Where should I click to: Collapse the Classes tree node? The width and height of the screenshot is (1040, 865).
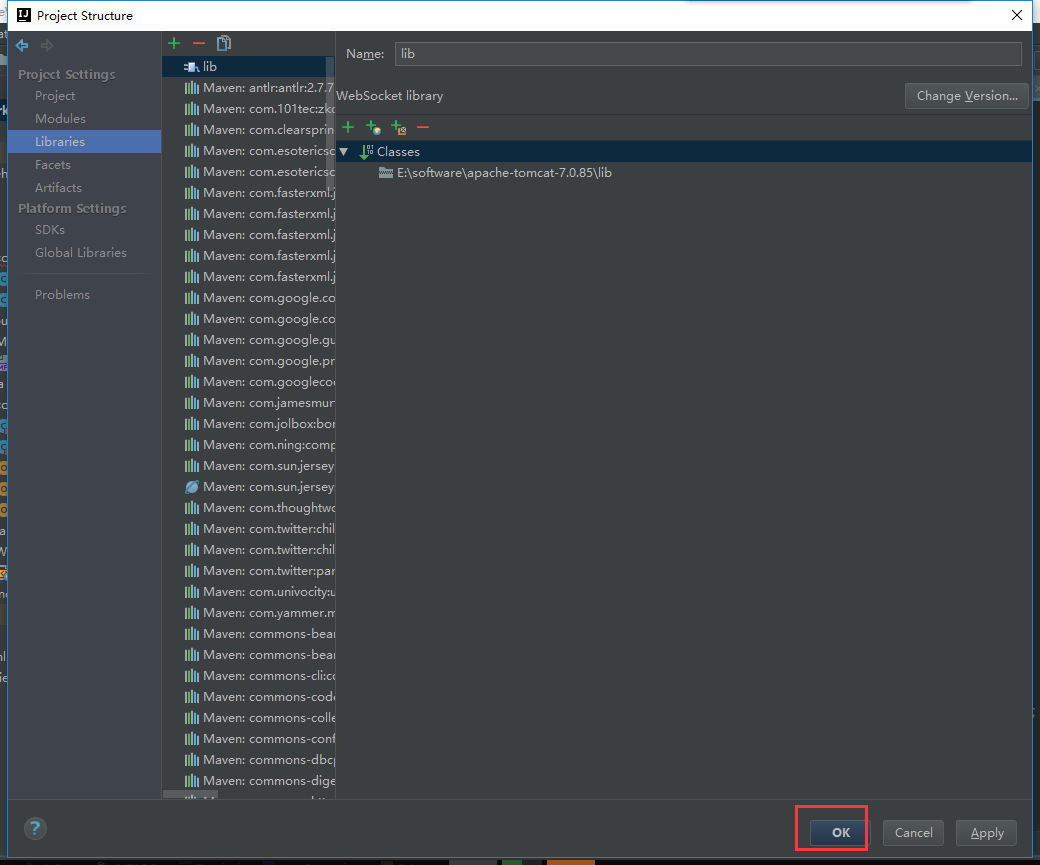[x=344, y=152]
